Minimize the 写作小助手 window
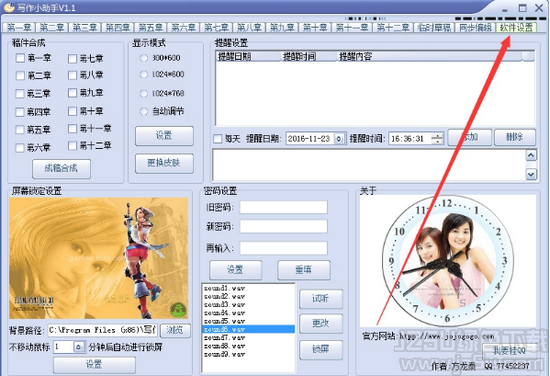 (x=505, y=9)
